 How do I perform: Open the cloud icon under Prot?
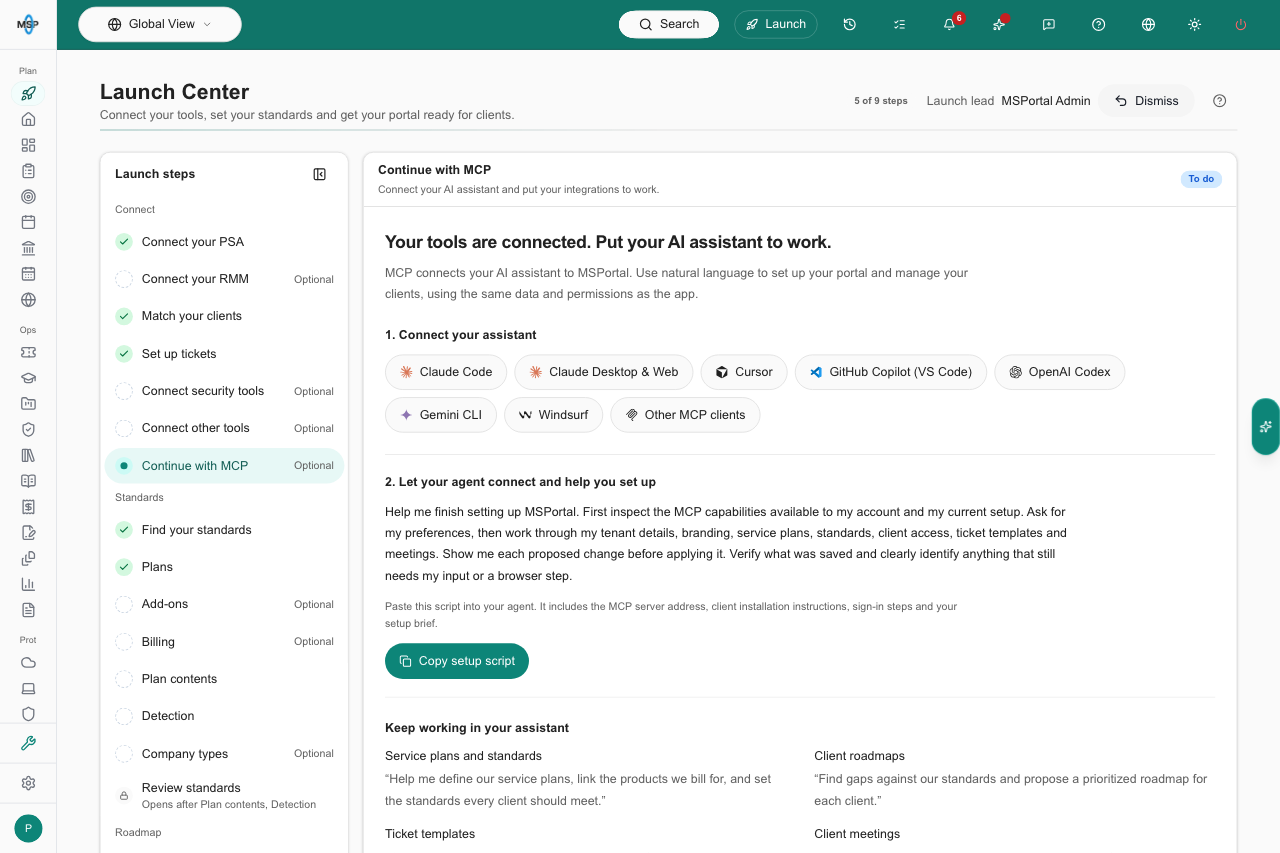click(x=28, y=662)
